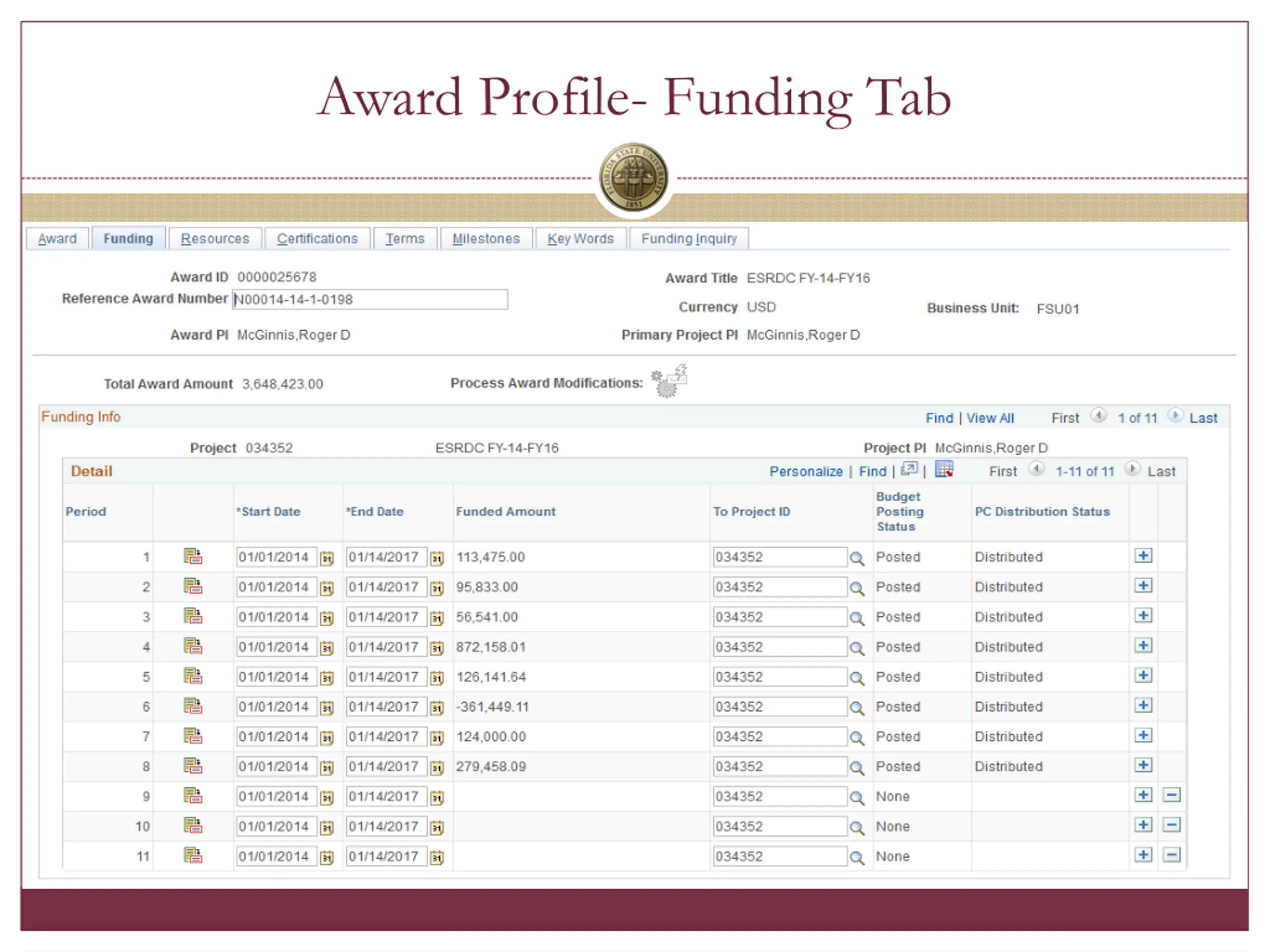Select the Funding tab
Image resolution: width=1270 pixels, height=952 pixels.
click(128, 238)
